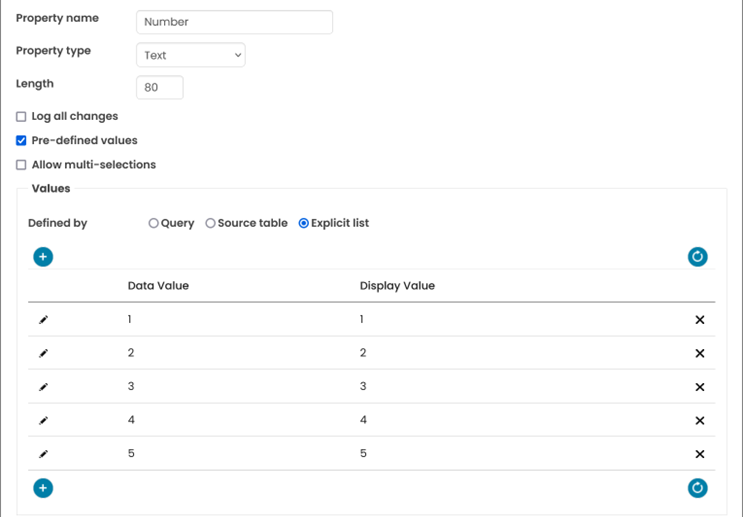Enable the Log all changes checkbox
Screen dimensions: 743x517
(21, 117)
